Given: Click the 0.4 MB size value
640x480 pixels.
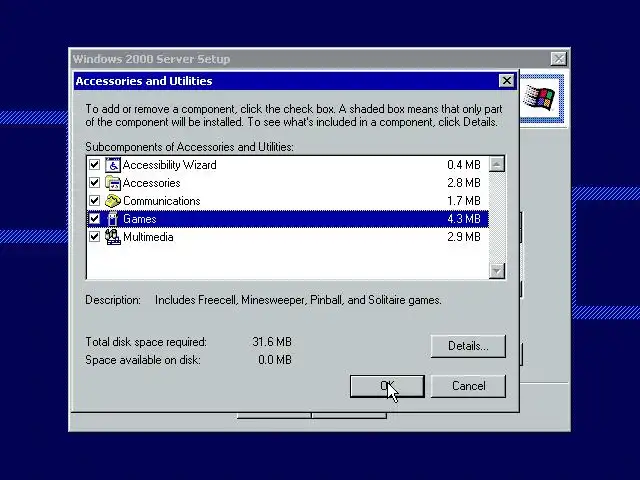Looking at the screenshot, I should 464,165.
